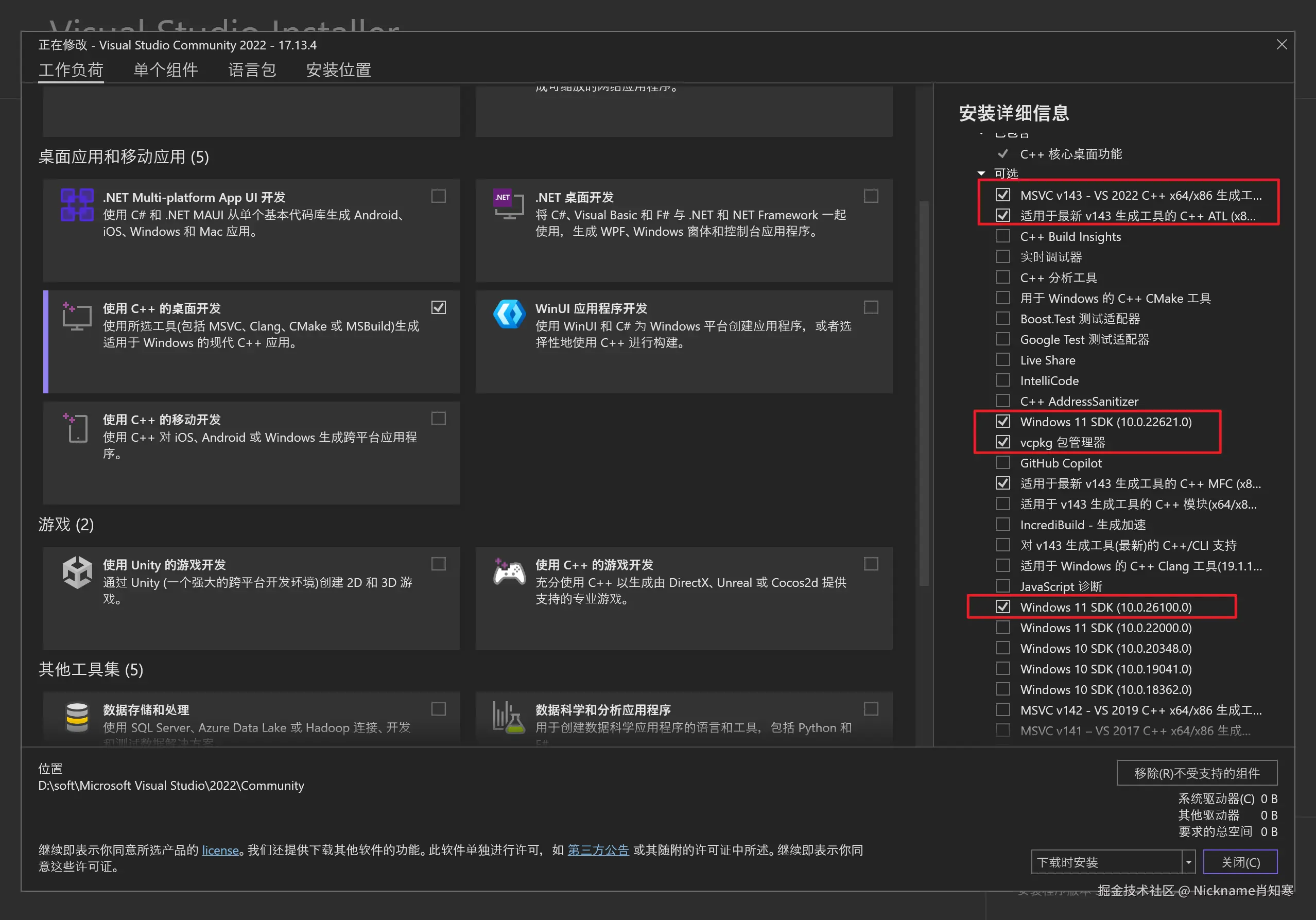
Task: Uncheck MSVC v143 - VS 2022 C++ build tools
Action: 1002,195
